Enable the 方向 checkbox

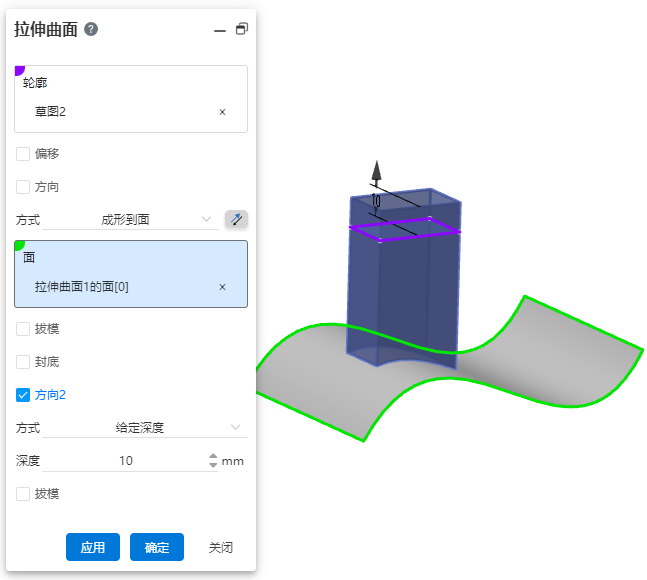pyautogui.click(x=23, y=187)
